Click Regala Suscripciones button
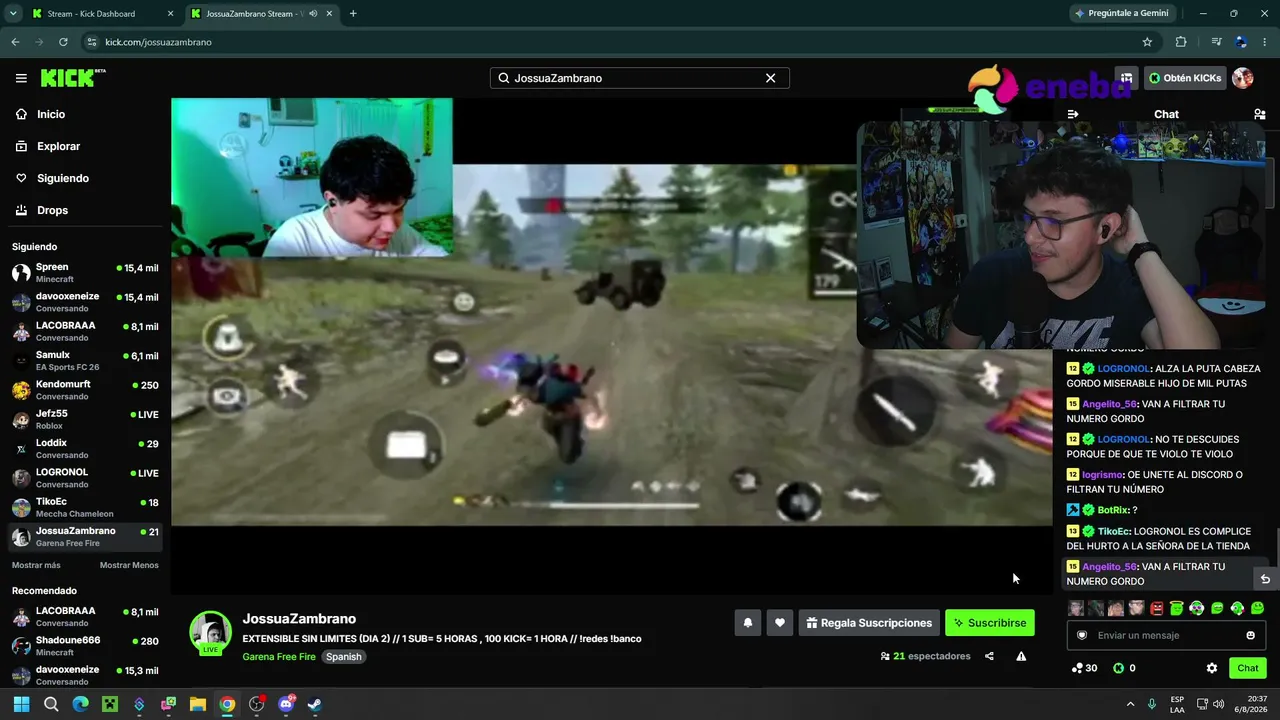 coord(869,623)
